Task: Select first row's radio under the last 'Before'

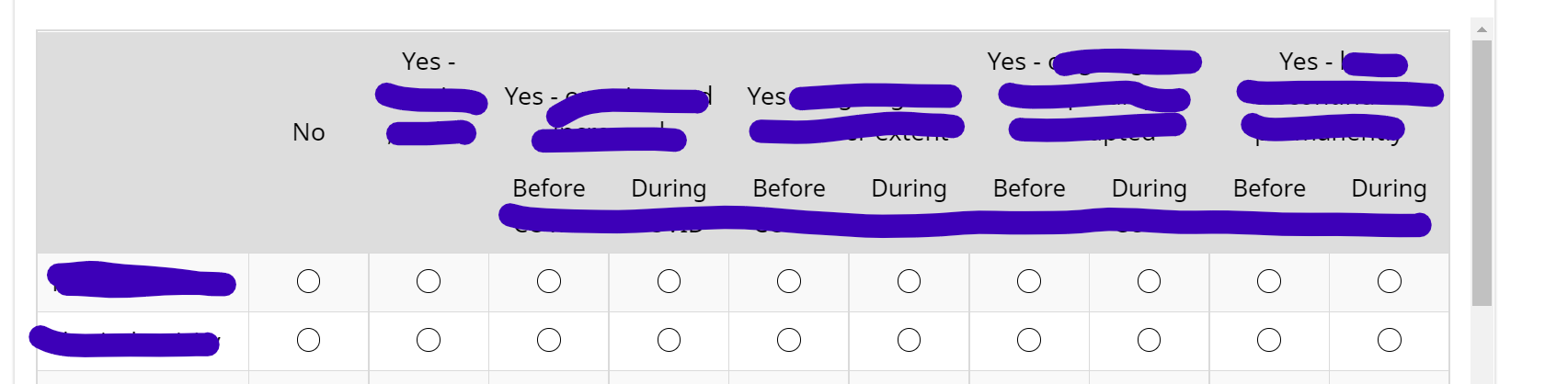Action: [1269, 281]
